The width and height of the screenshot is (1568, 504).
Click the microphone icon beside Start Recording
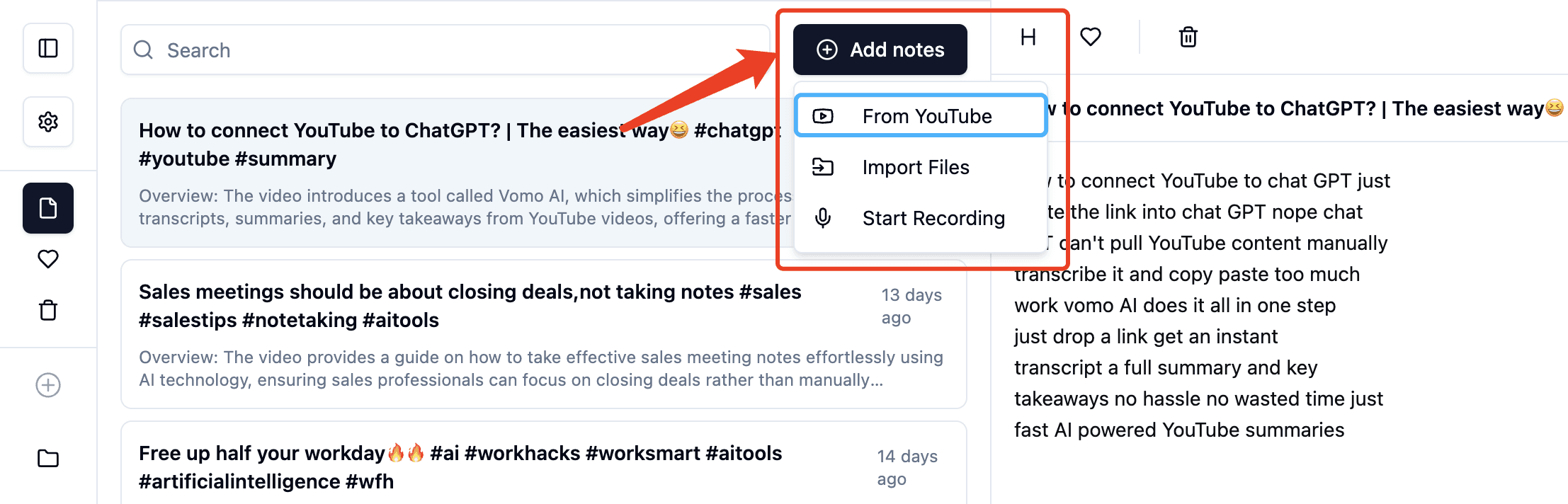tap(823, 218)
